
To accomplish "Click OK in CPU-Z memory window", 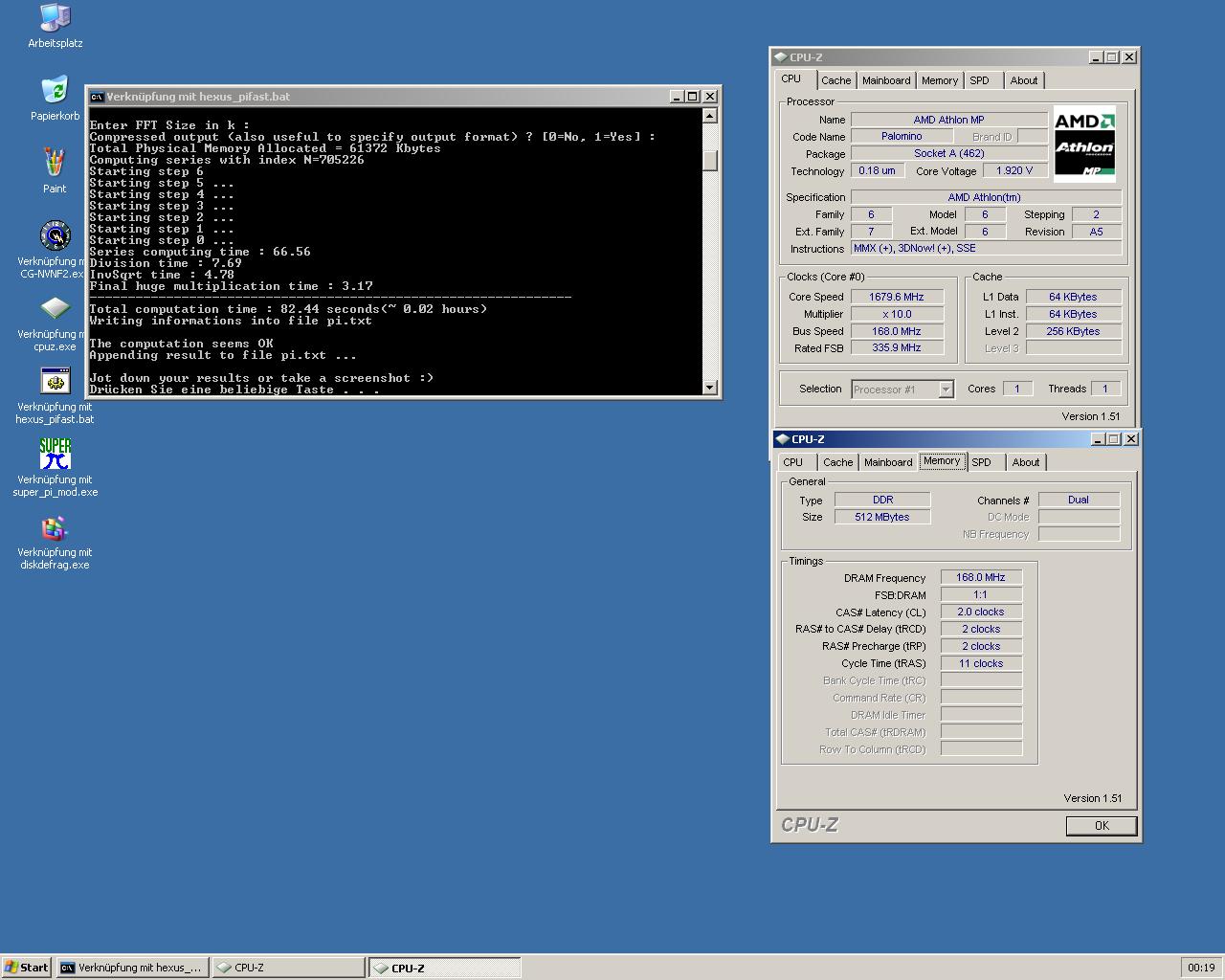I will (1102, 826).
